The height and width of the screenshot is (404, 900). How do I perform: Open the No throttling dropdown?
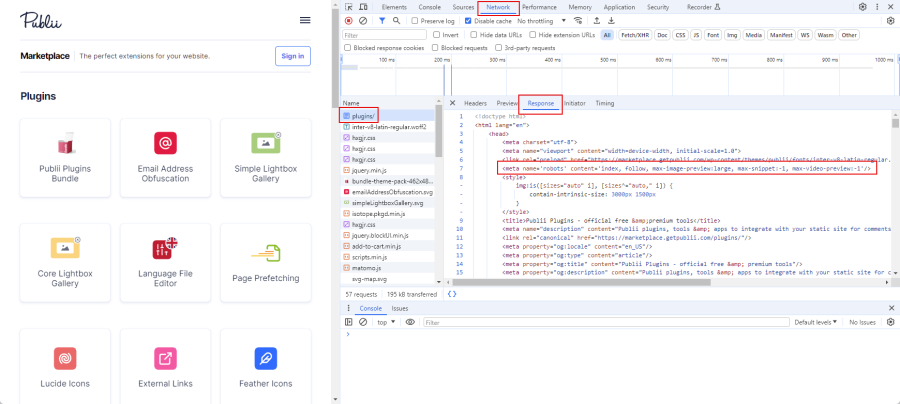click(542, 21)
